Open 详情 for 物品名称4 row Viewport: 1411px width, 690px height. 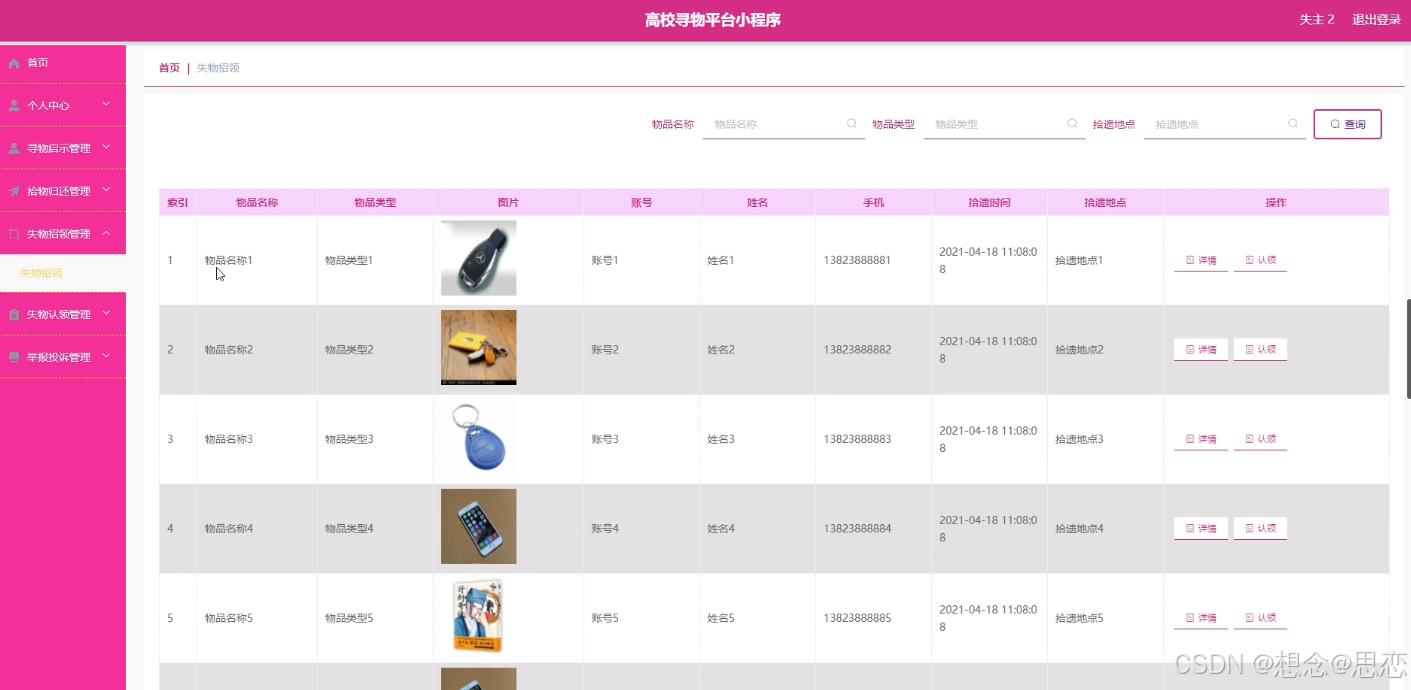click(x=1200, y=528)
